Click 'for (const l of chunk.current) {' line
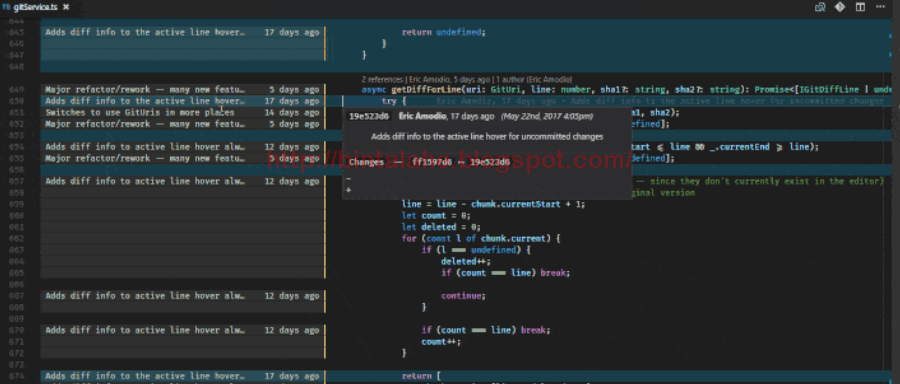The width and height of the screenshot is (900, 384). pos(480,239)
